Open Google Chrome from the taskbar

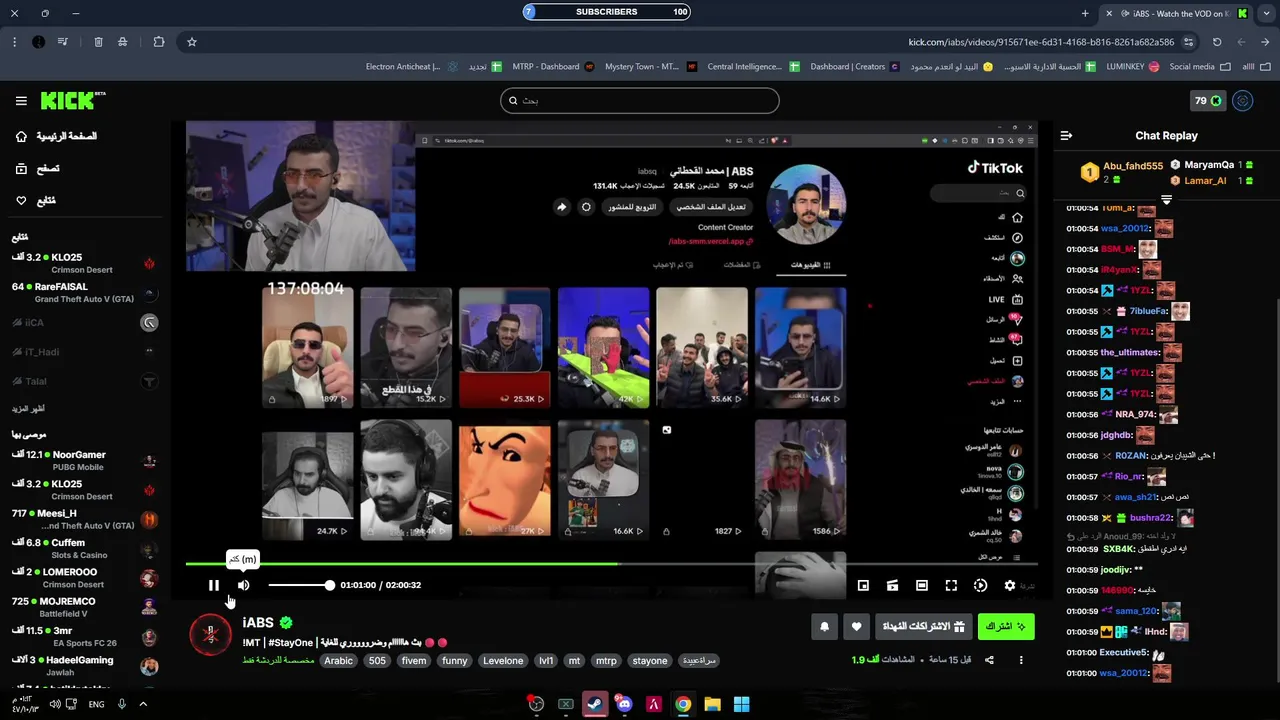pyautogui.click(x=682, y=704)
